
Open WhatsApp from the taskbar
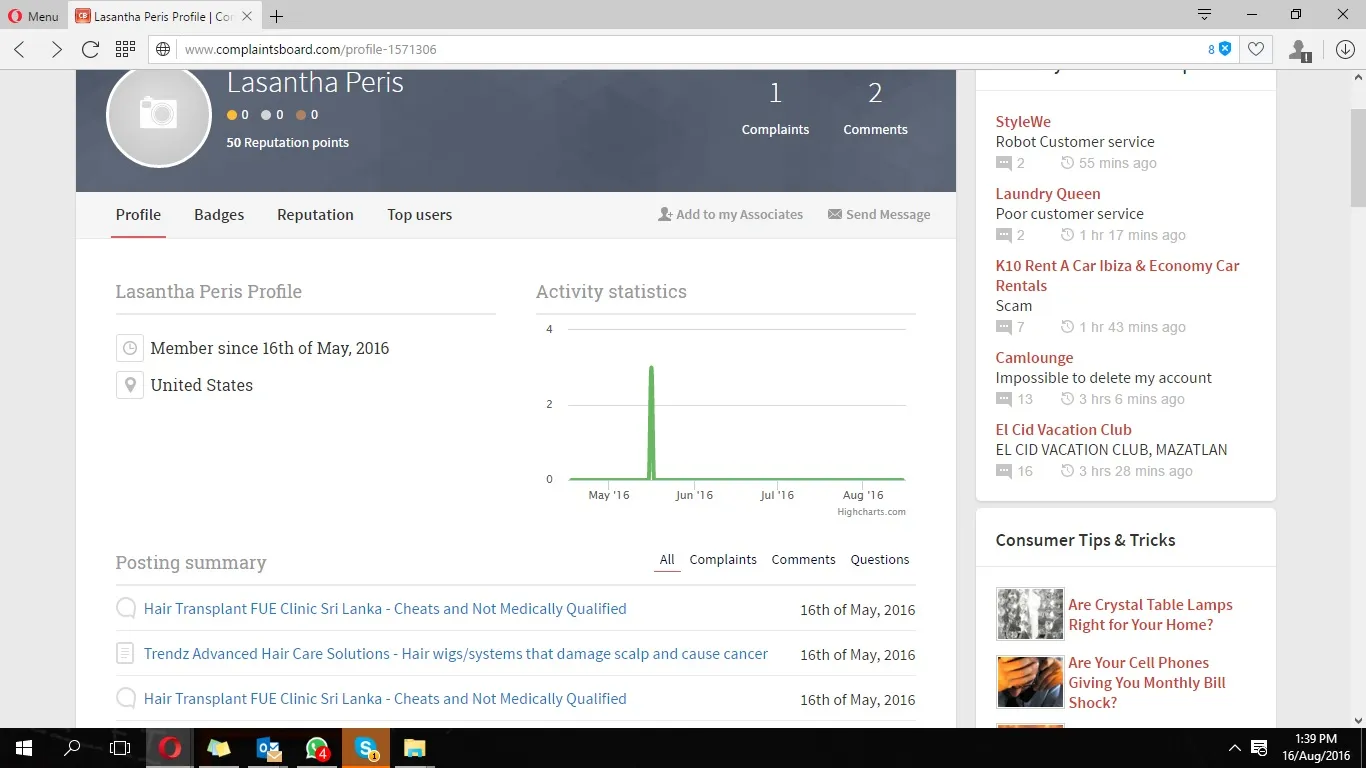click(317, 748)
